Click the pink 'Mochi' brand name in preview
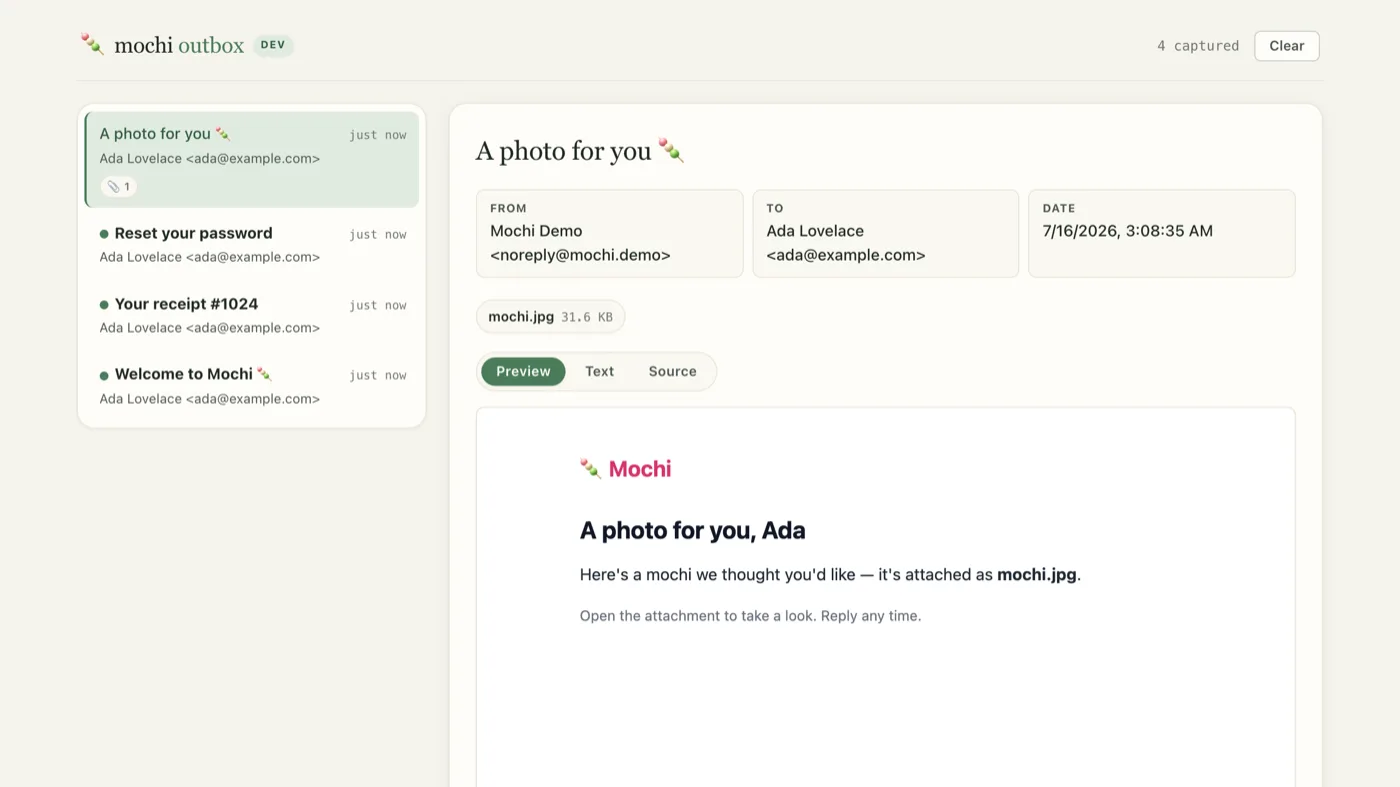The width and height of the screenshot is (1400, 787). point(640,468)
